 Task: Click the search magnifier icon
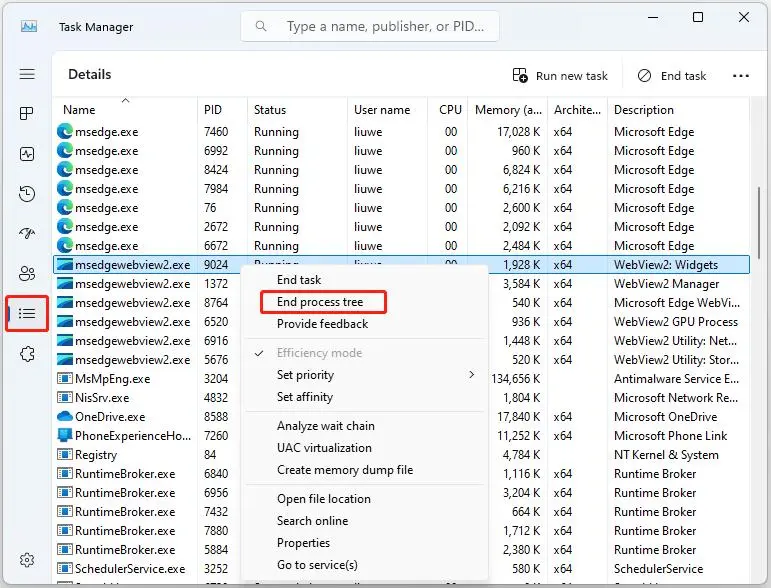(261, 26)
